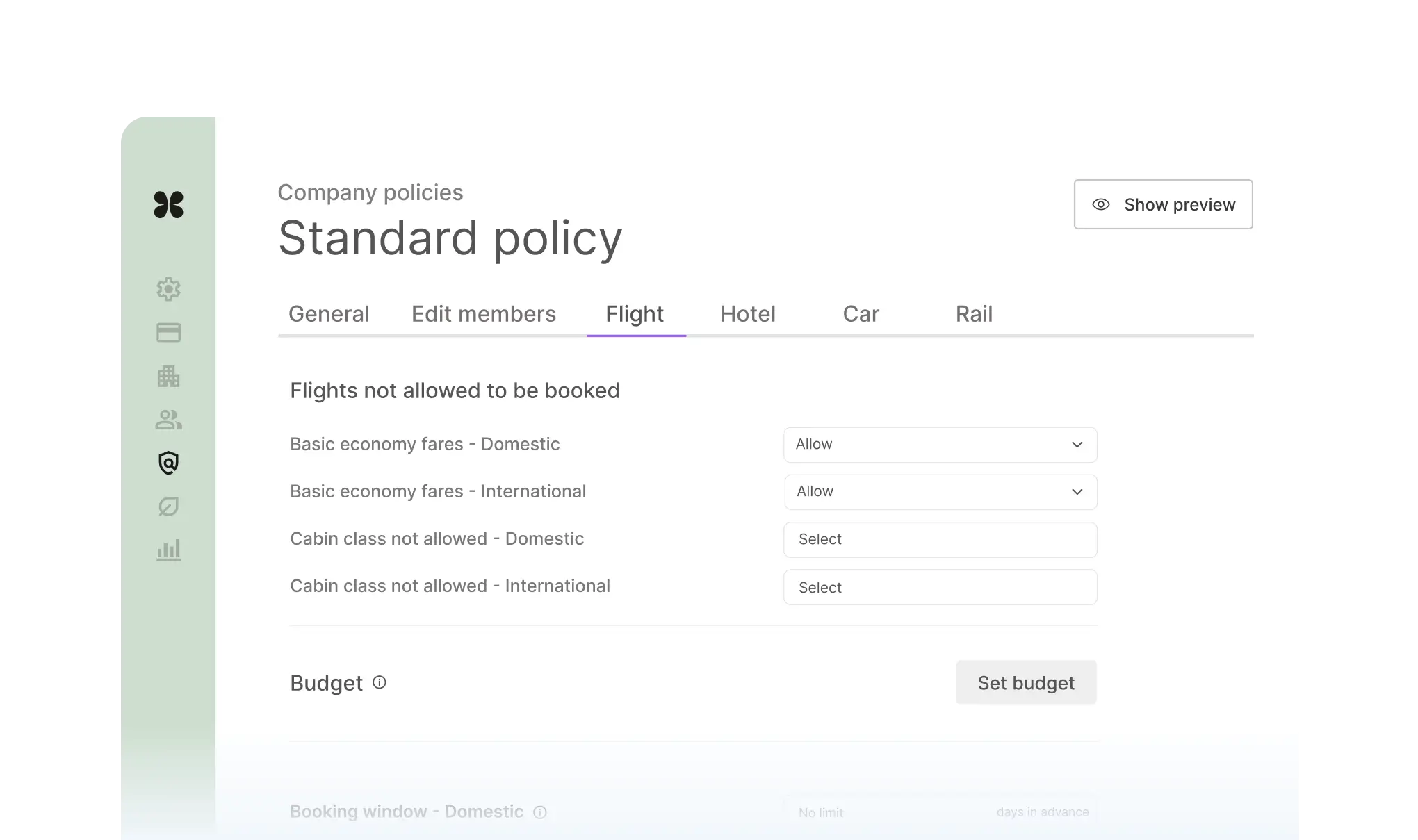
Task: Open the analytics bar chart icon
Action: pos(168,550)
